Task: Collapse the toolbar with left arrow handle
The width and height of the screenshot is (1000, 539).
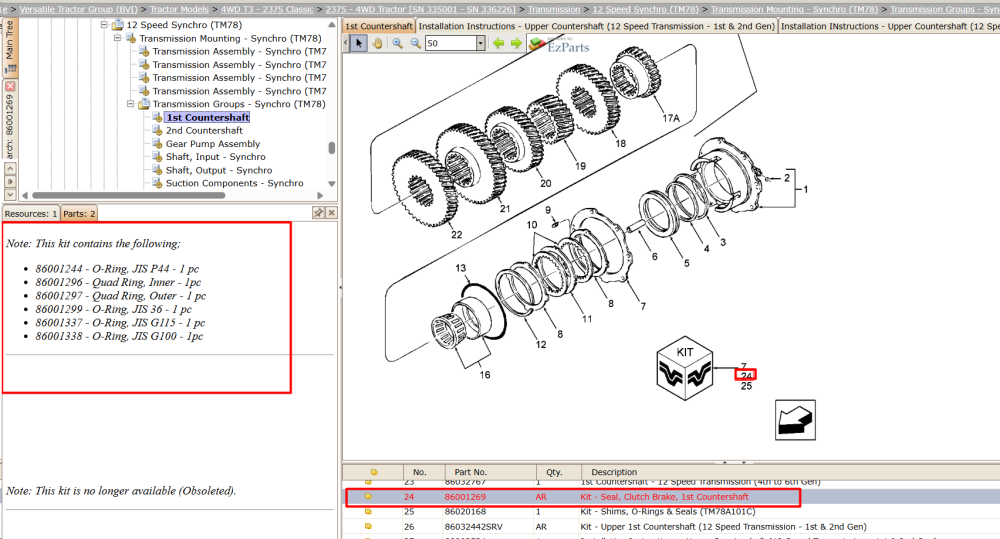Action: (x=346, y=43)
